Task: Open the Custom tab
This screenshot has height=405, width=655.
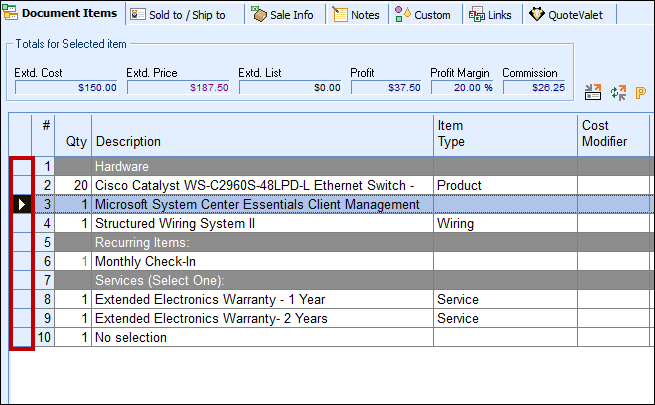Action: coord(423,15)
